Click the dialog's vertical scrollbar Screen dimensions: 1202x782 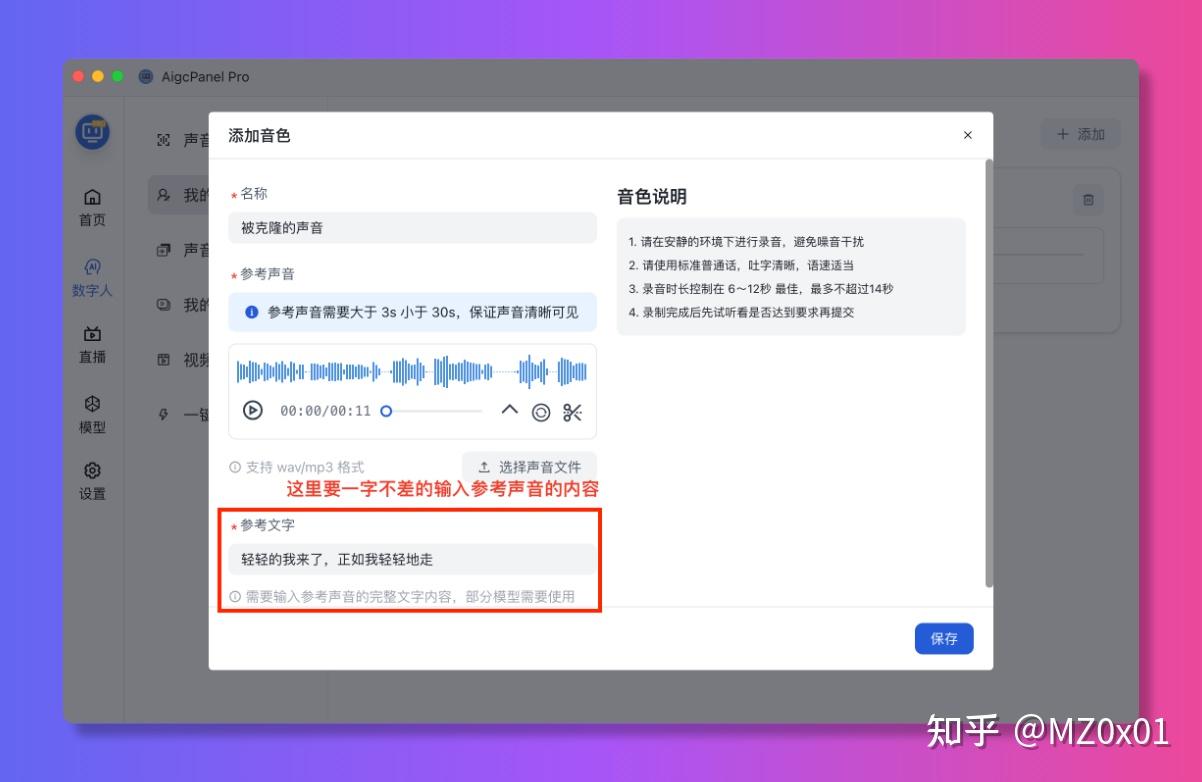click(989, 372)
